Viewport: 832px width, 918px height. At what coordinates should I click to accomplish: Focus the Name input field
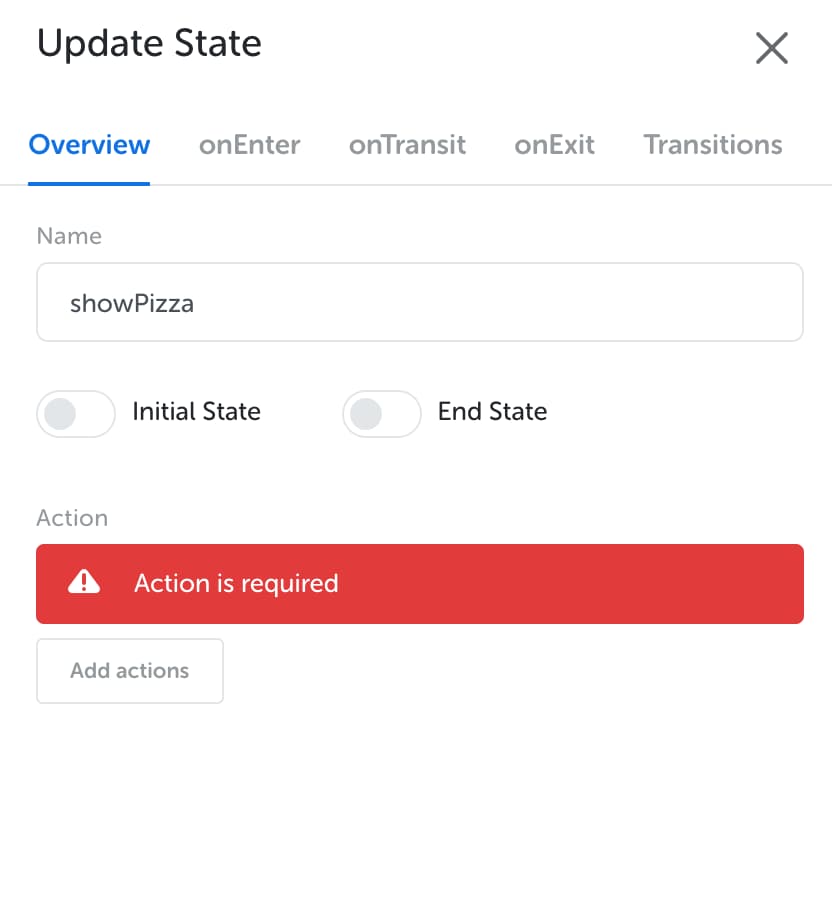[420, 302]
